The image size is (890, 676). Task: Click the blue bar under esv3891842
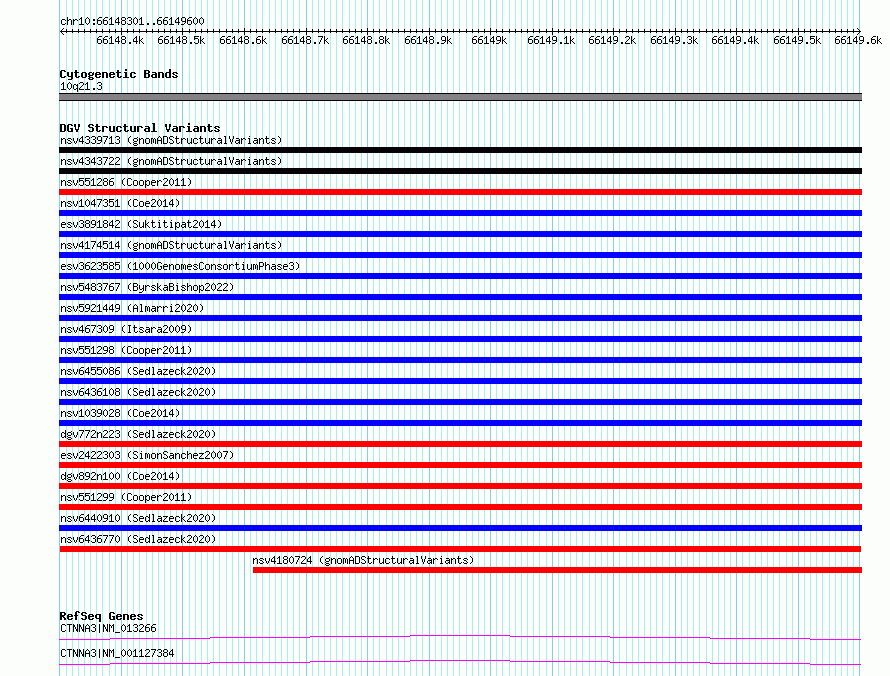tap(460, 234)
